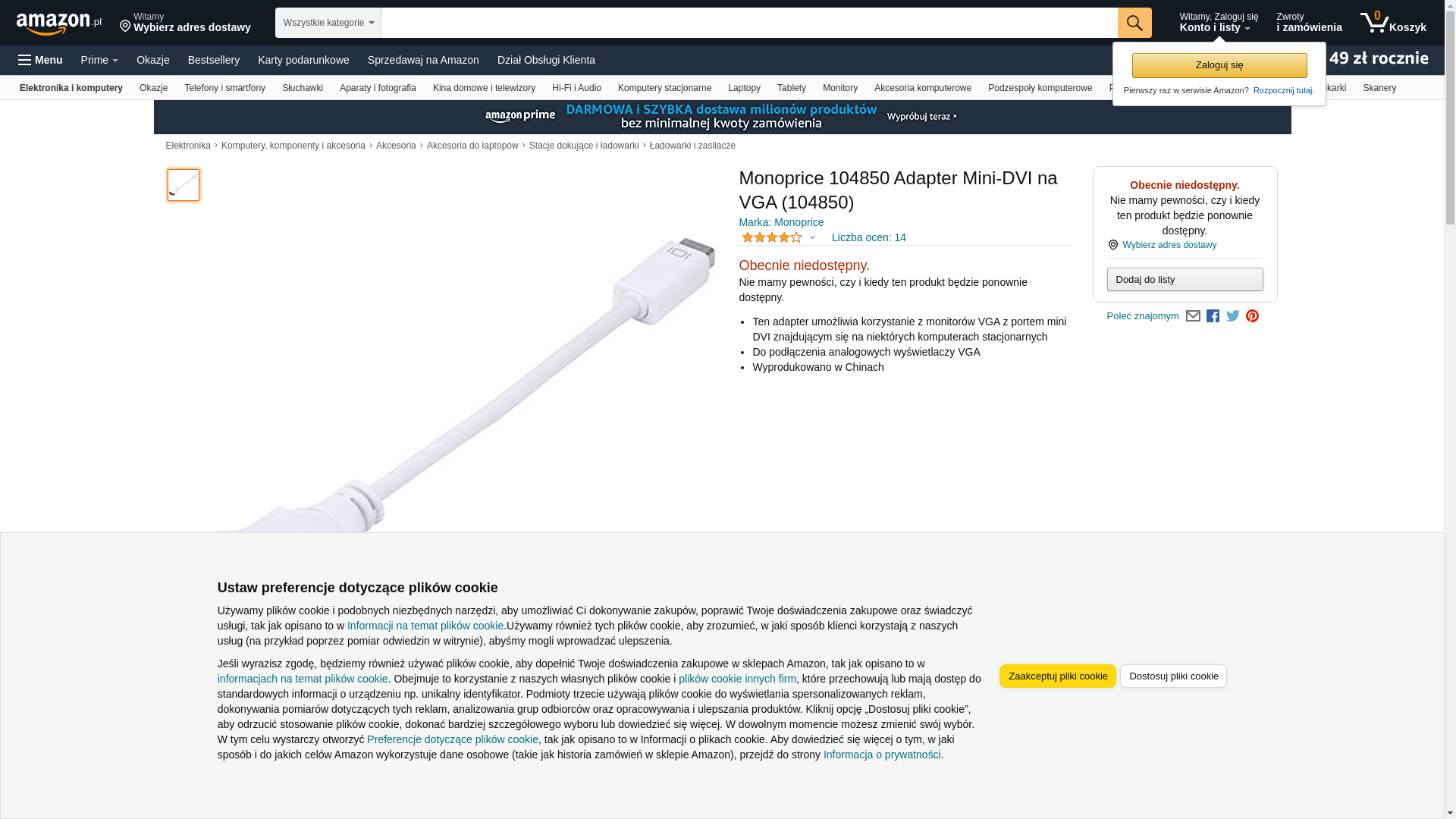Screen dimensions: 1456x819
Task: Expand Wszystkie kategorie search dropdown
Action: click(x=328, y=23)
